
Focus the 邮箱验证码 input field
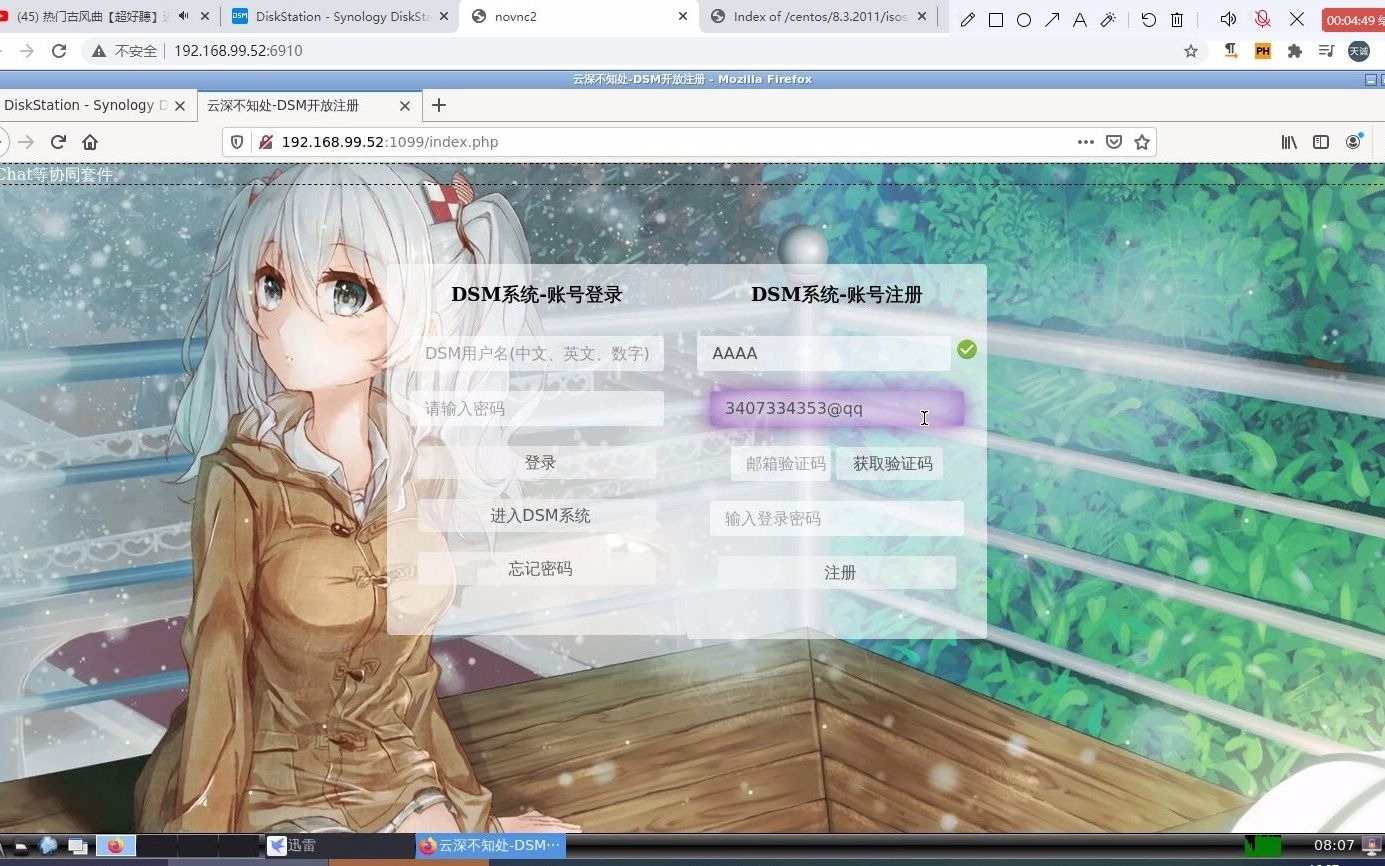(781, 463)
